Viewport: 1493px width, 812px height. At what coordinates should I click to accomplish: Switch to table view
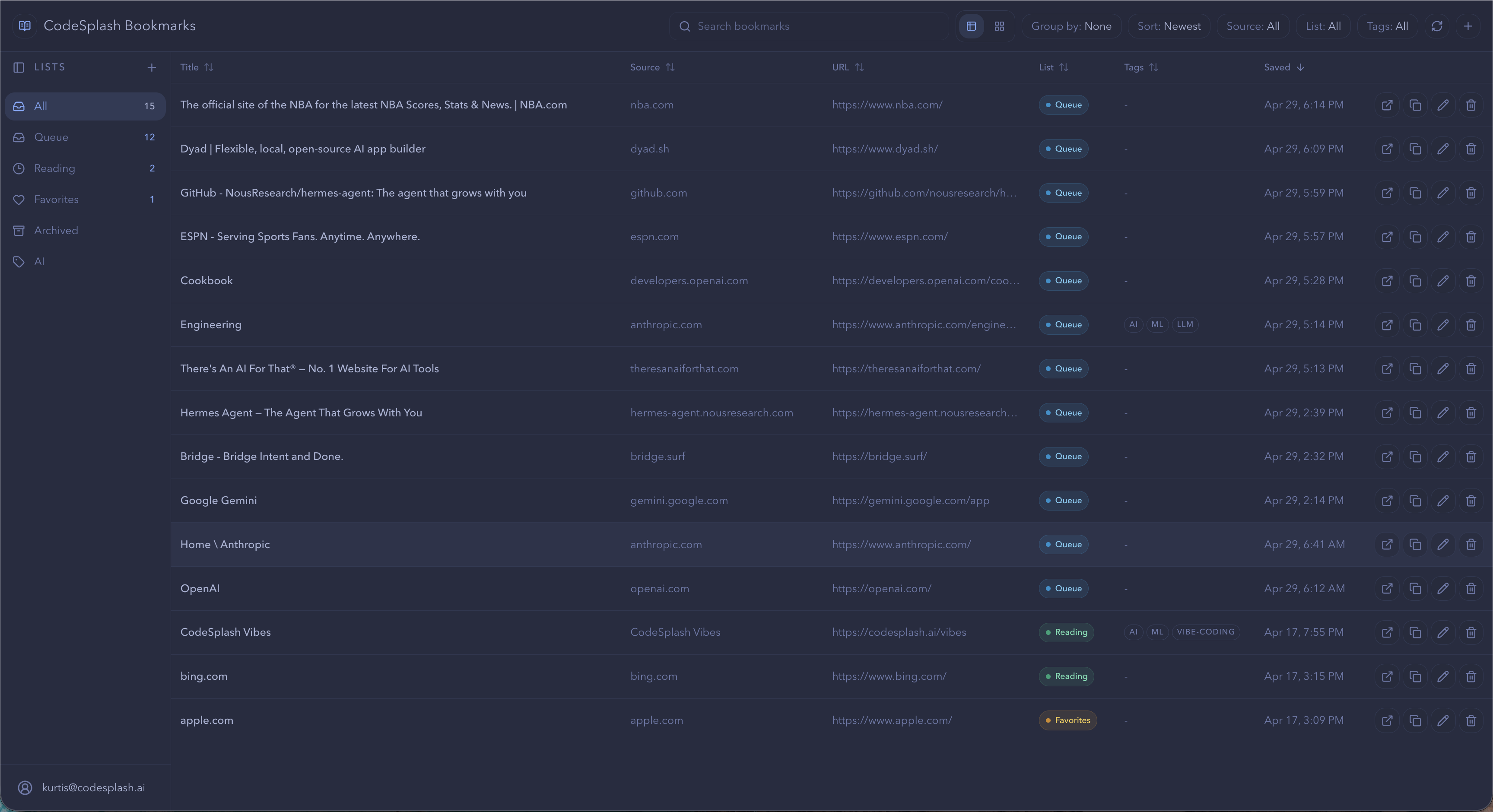[x=972, y=26]
